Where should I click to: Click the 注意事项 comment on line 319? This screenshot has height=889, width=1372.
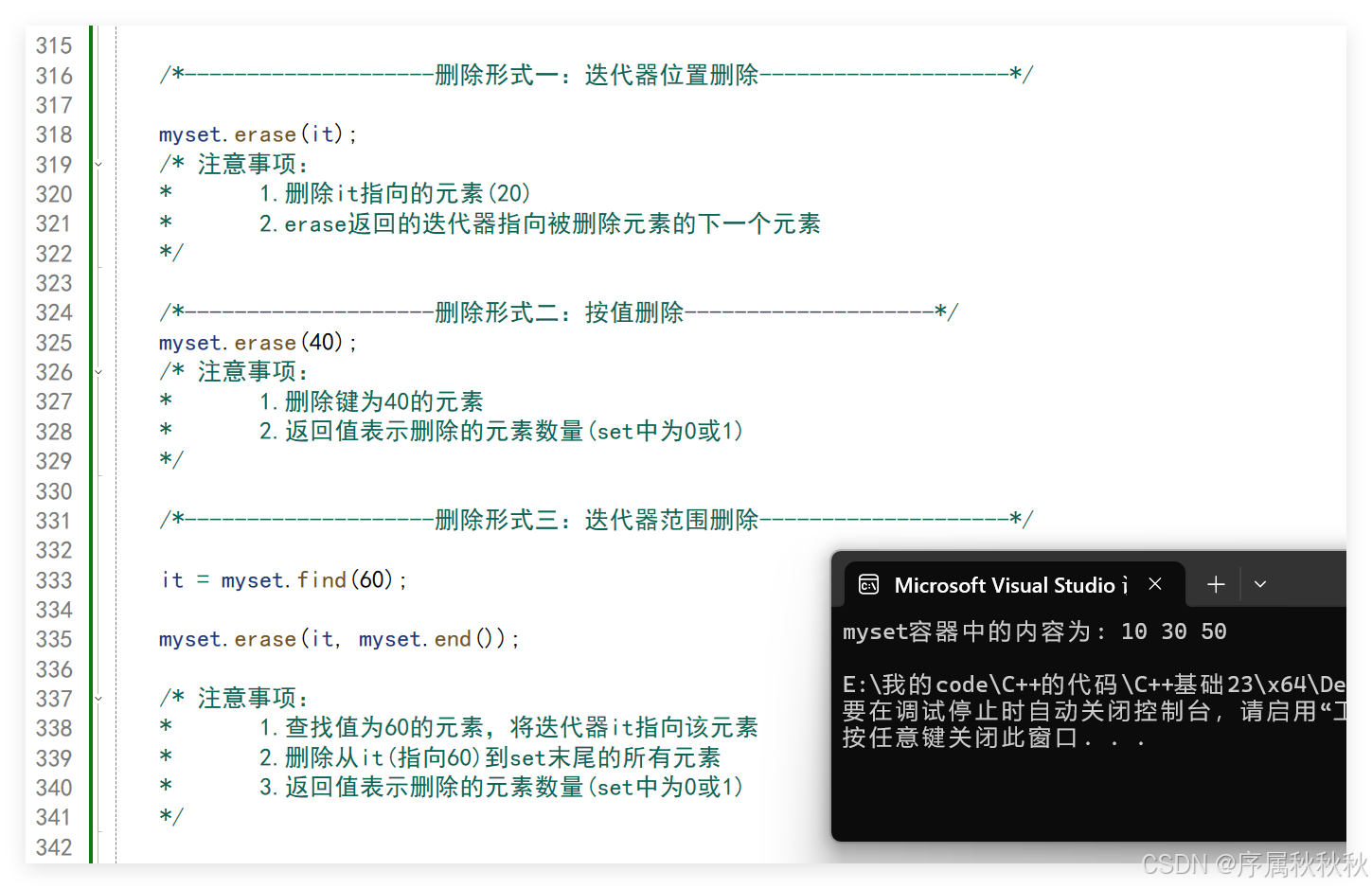pyautogui.click(x=252, y=164)
